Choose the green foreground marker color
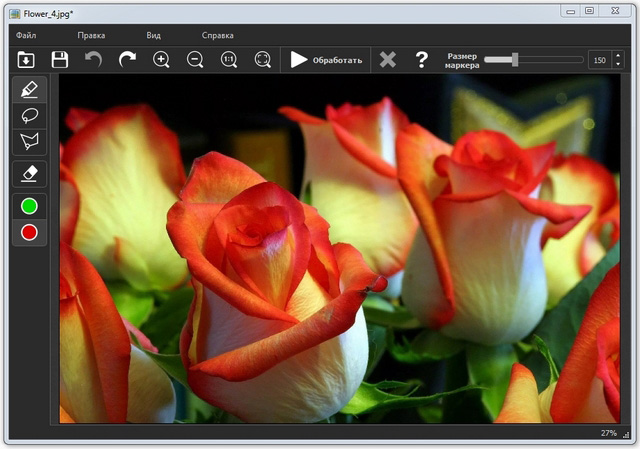Image resolution: width=640 pixels, height=449 pixels. pos(29,206)
